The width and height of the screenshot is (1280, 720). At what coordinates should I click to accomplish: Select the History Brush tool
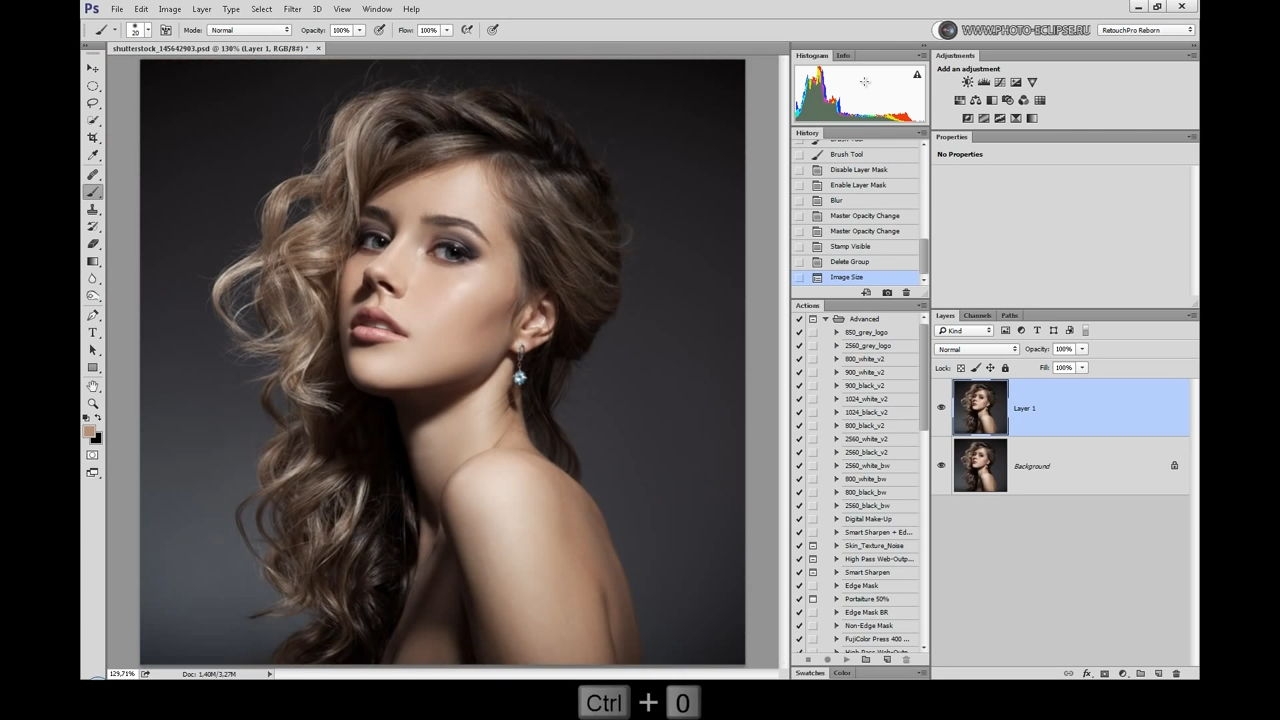tap(93, 227)
